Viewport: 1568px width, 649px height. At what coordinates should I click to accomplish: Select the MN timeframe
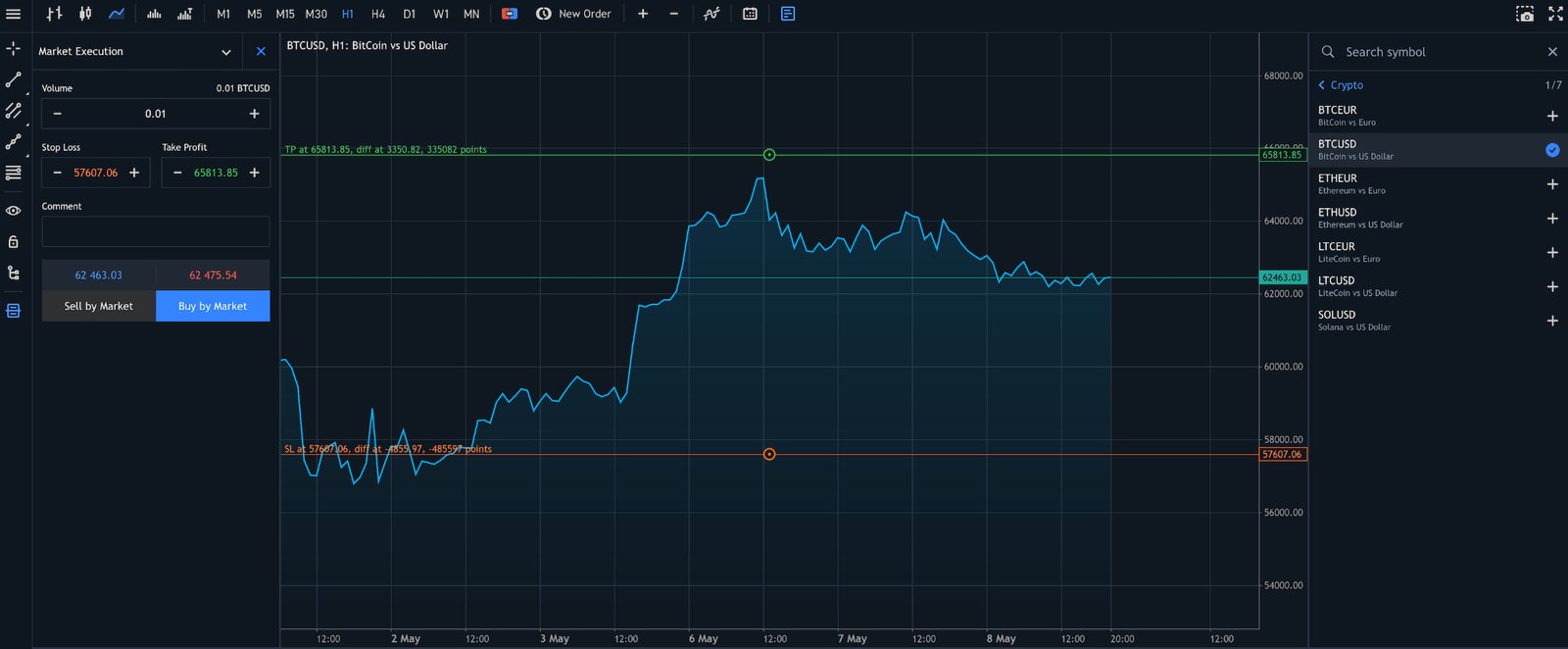tap(471, 14)
